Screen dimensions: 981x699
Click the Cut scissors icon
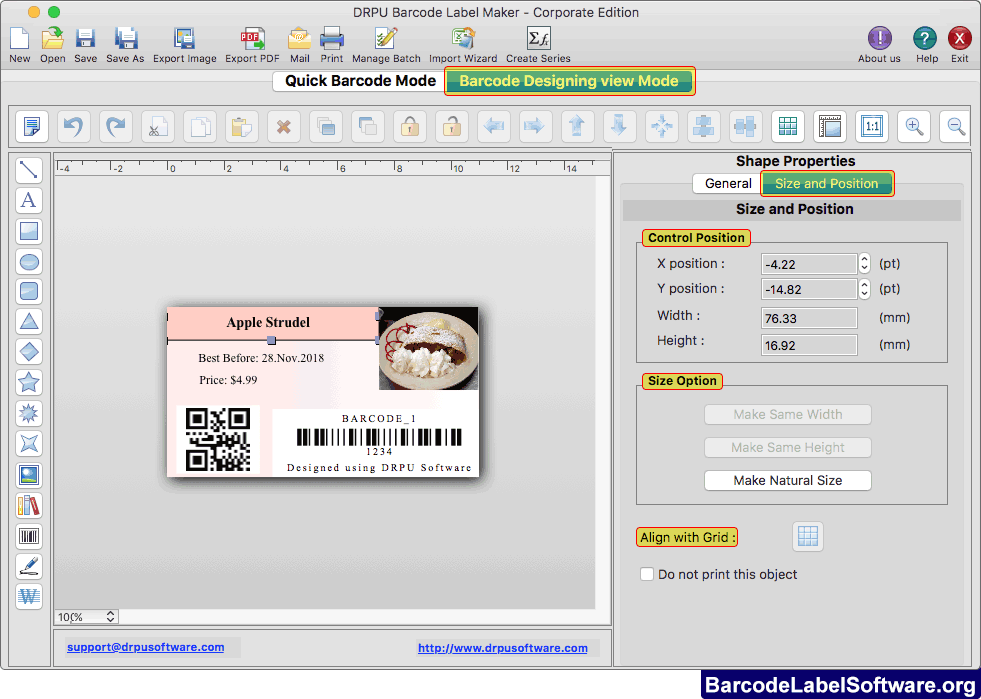pos(158,127)
